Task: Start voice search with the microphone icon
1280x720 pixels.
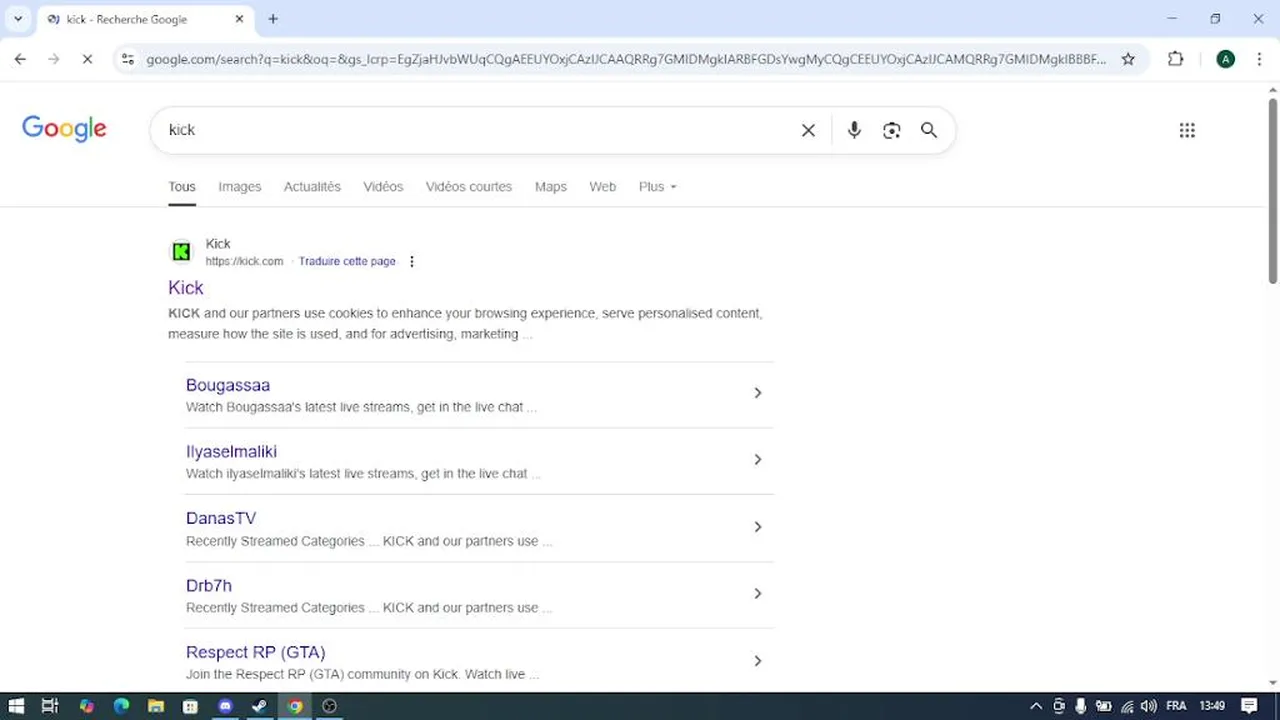Action: [854, 130]
